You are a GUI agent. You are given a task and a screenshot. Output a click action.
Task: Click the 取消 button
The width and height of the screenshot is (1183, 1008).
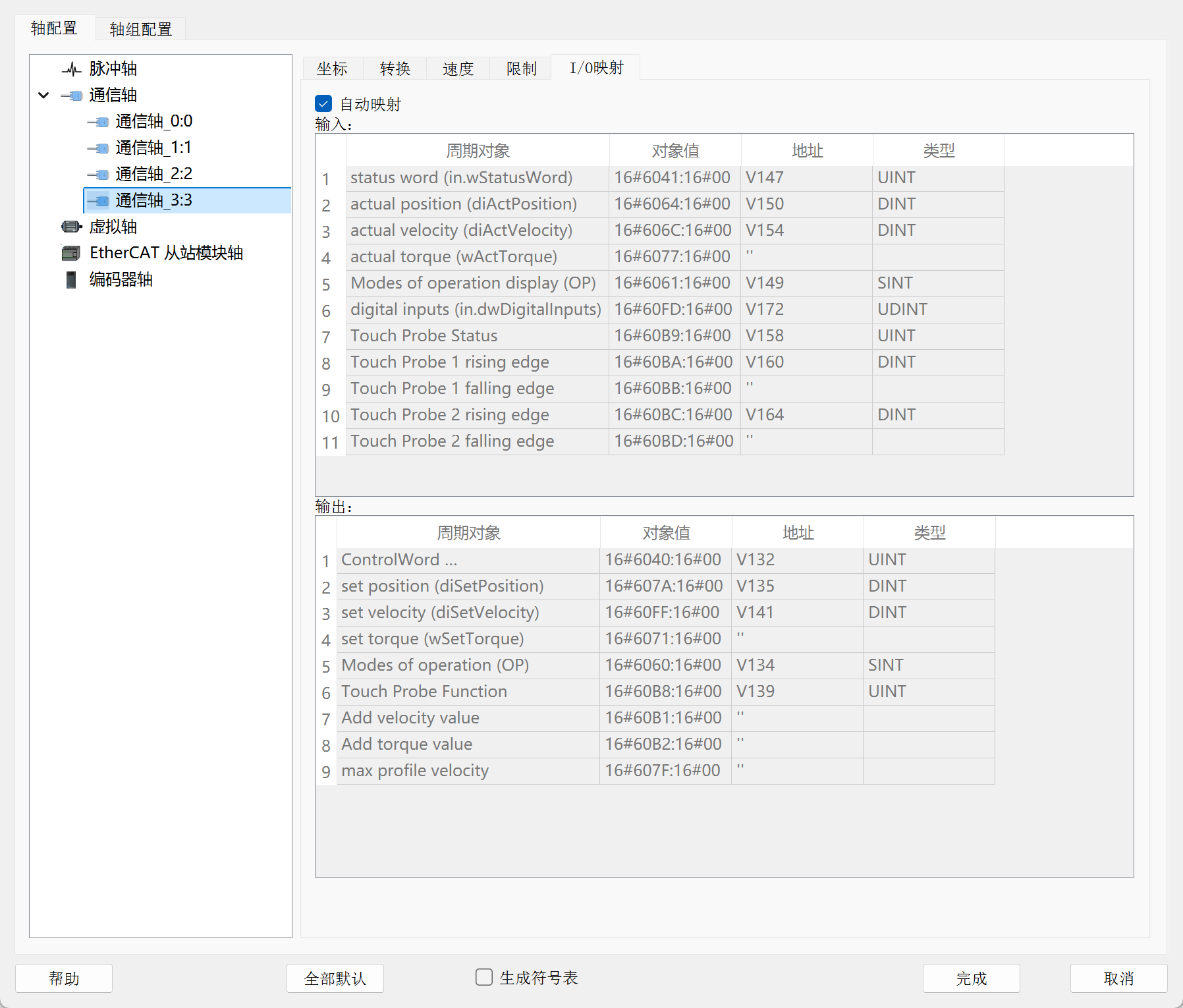[1119, 978]
